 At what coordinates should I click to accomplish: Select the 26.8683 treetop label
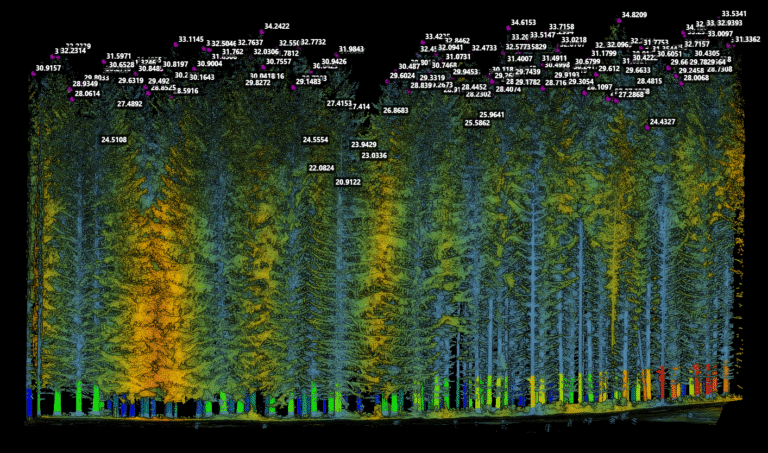click(x=396, y=111)
